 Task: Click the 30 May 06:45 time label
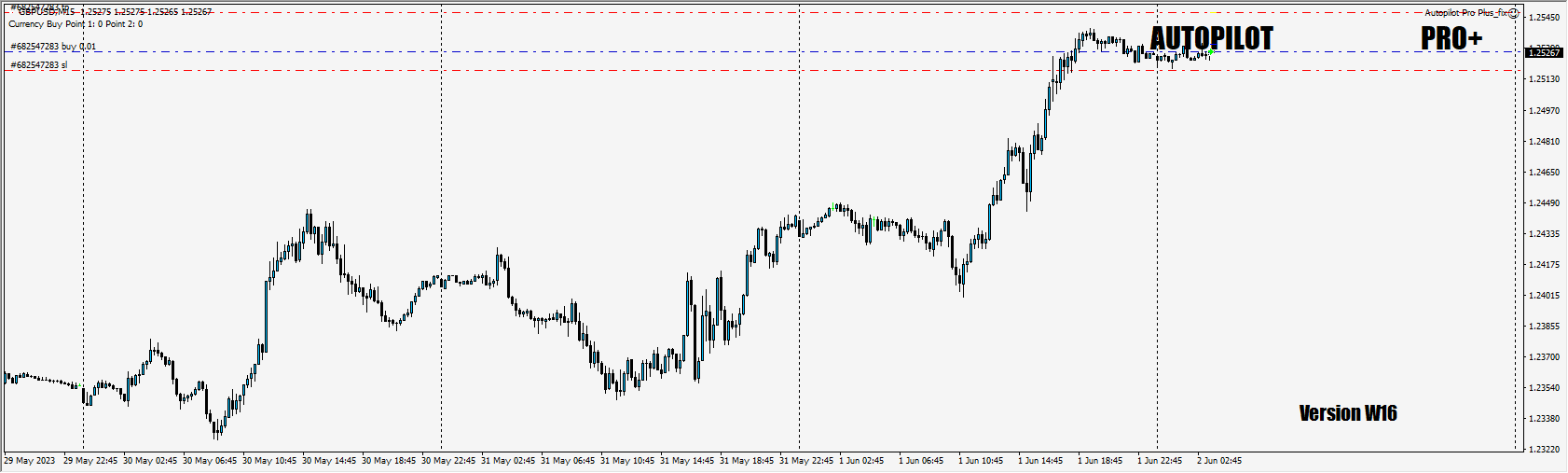pos(210,461)
